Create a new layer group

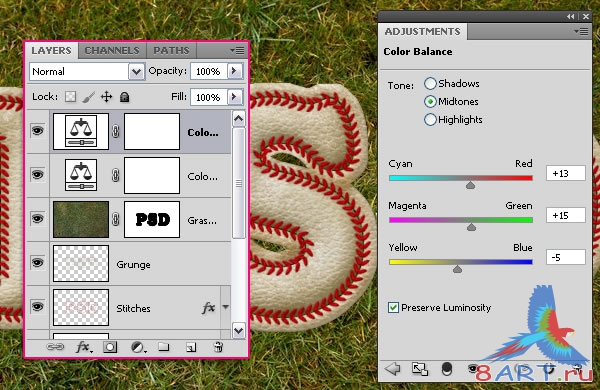click(164, 347)
